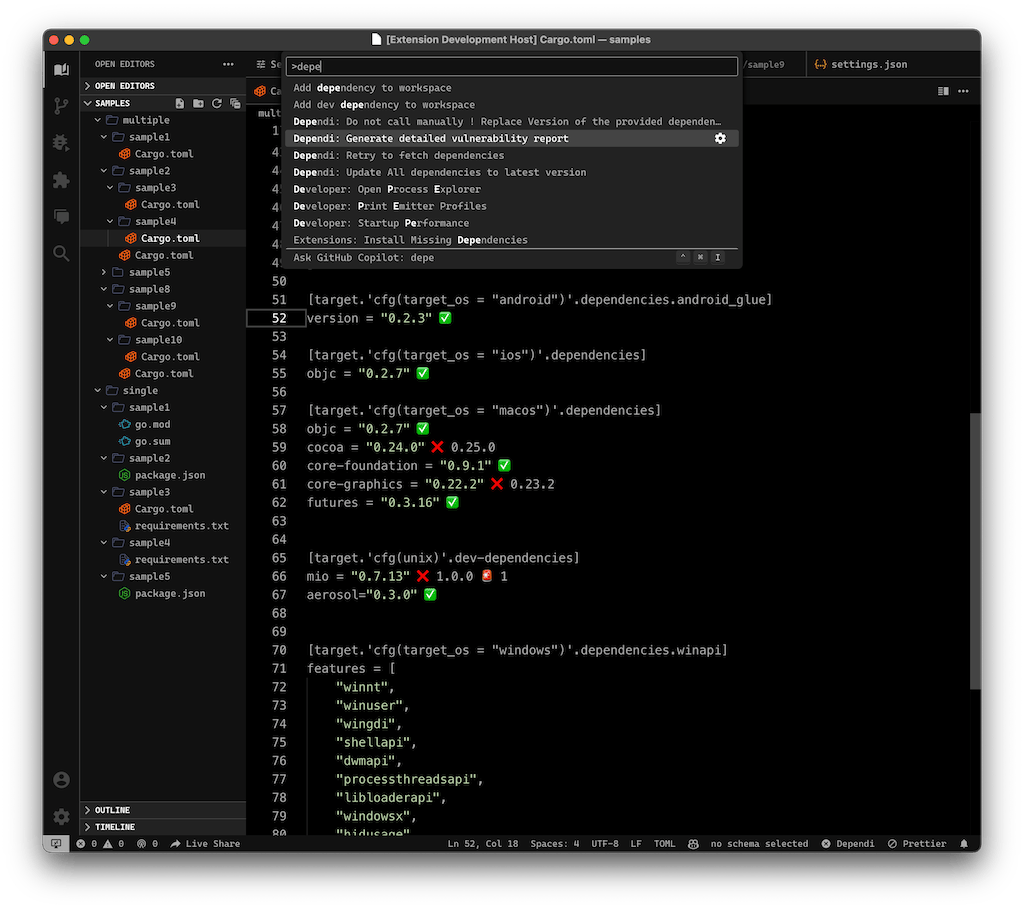Open go.sum file in explorer
This screenshot has height=909, width=1024.
[x=163, y=441]
